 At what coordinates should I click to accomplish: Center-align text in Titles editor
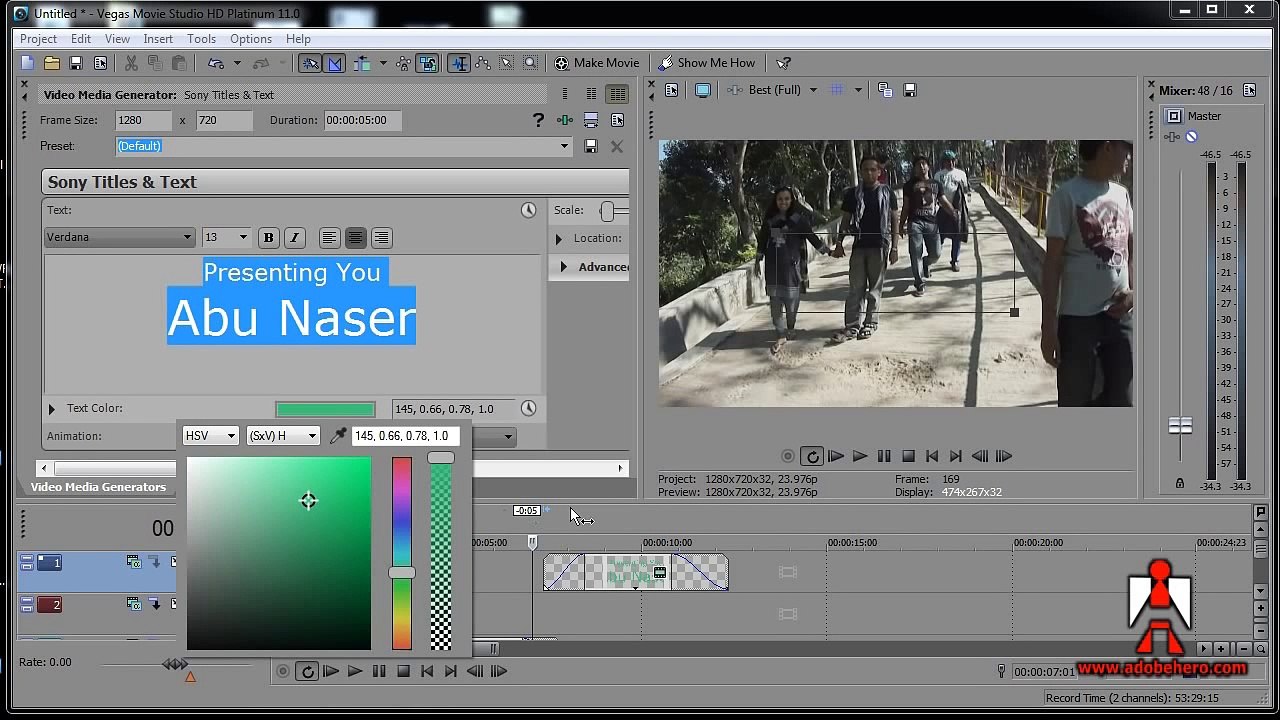[355, 238]
